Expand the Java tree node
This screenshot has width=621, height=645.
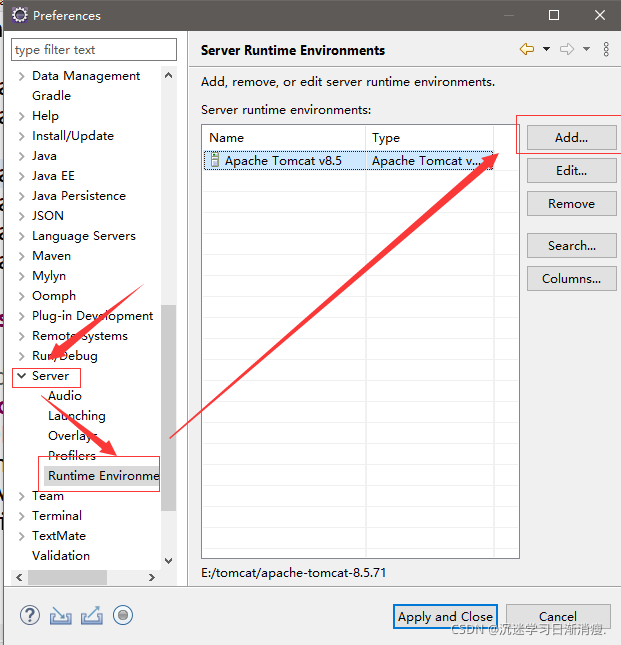tap(22, 156)
